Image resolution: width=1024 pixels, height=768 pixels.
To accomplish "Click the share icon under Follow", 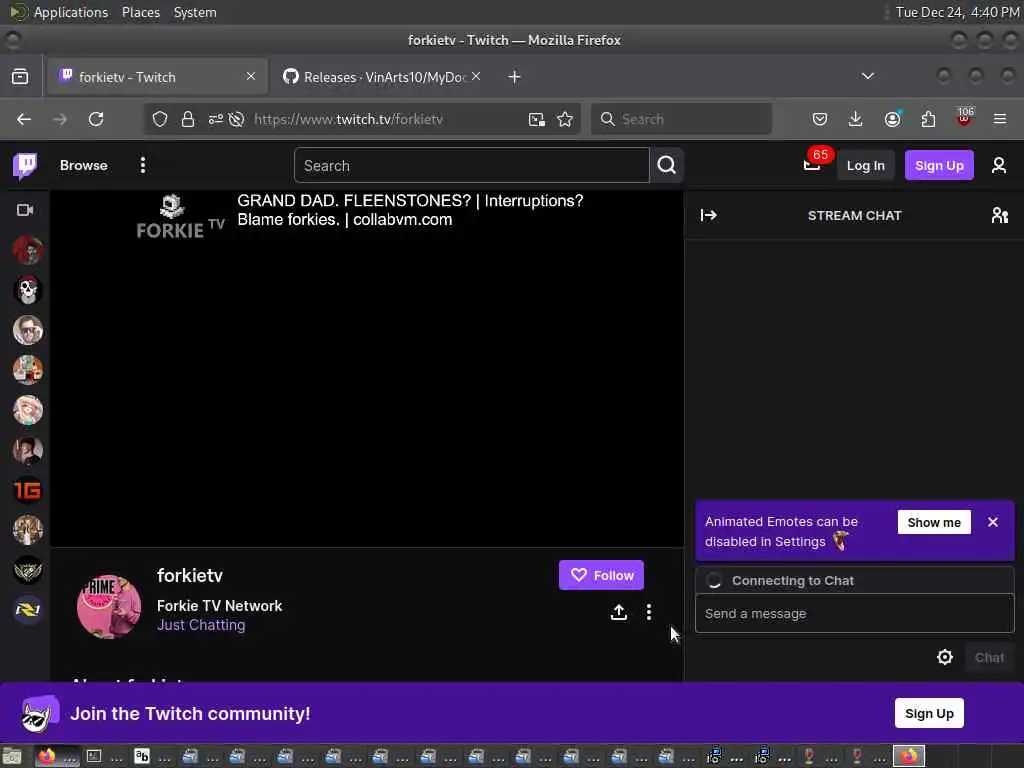I will pos(618,612).
